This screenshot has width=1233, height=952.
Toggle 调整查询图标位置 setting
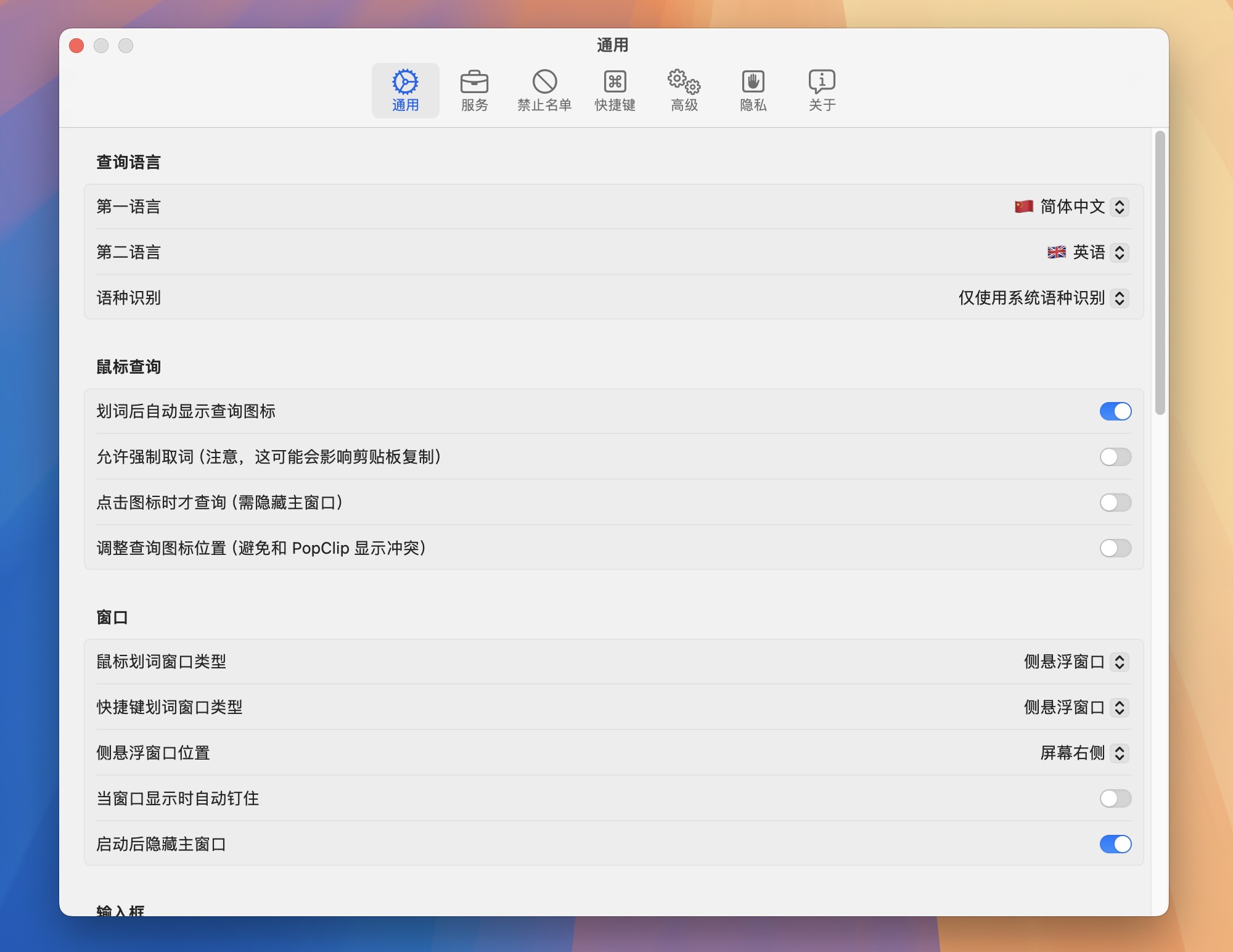(x=1116, y=548)
